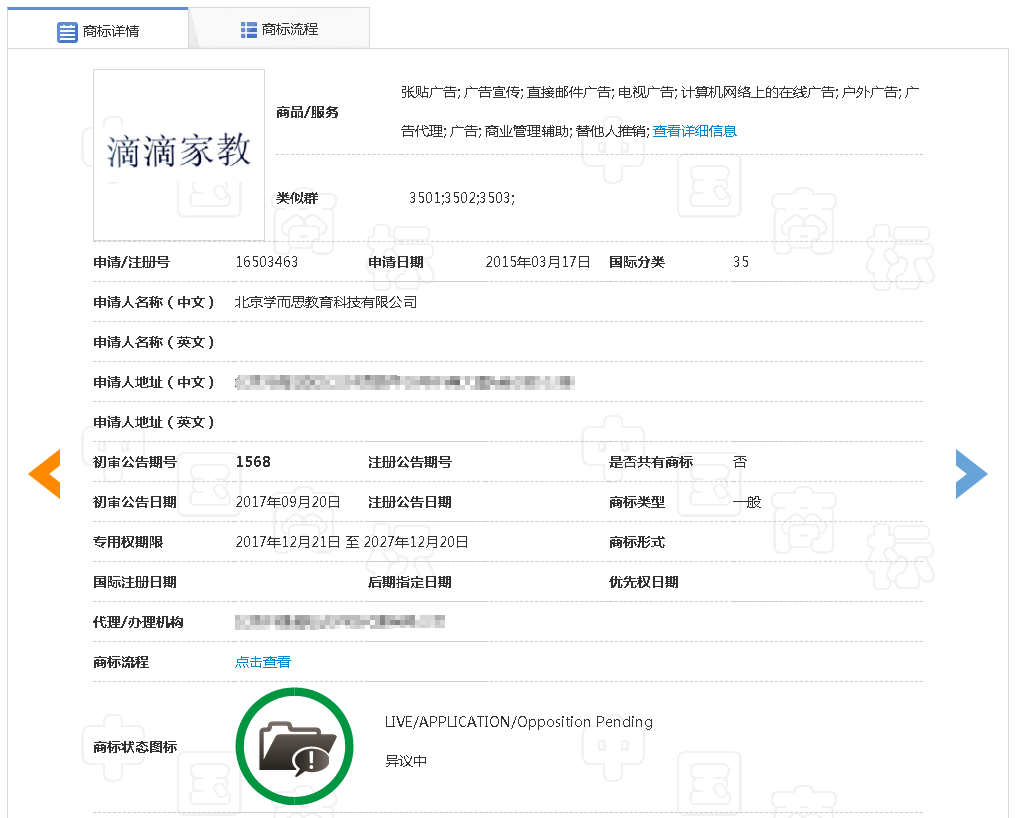Click applicant name 北京学而思教育科技有限公司
The width and height of the screenshot is (1020, 818).
tap(325, 302)
